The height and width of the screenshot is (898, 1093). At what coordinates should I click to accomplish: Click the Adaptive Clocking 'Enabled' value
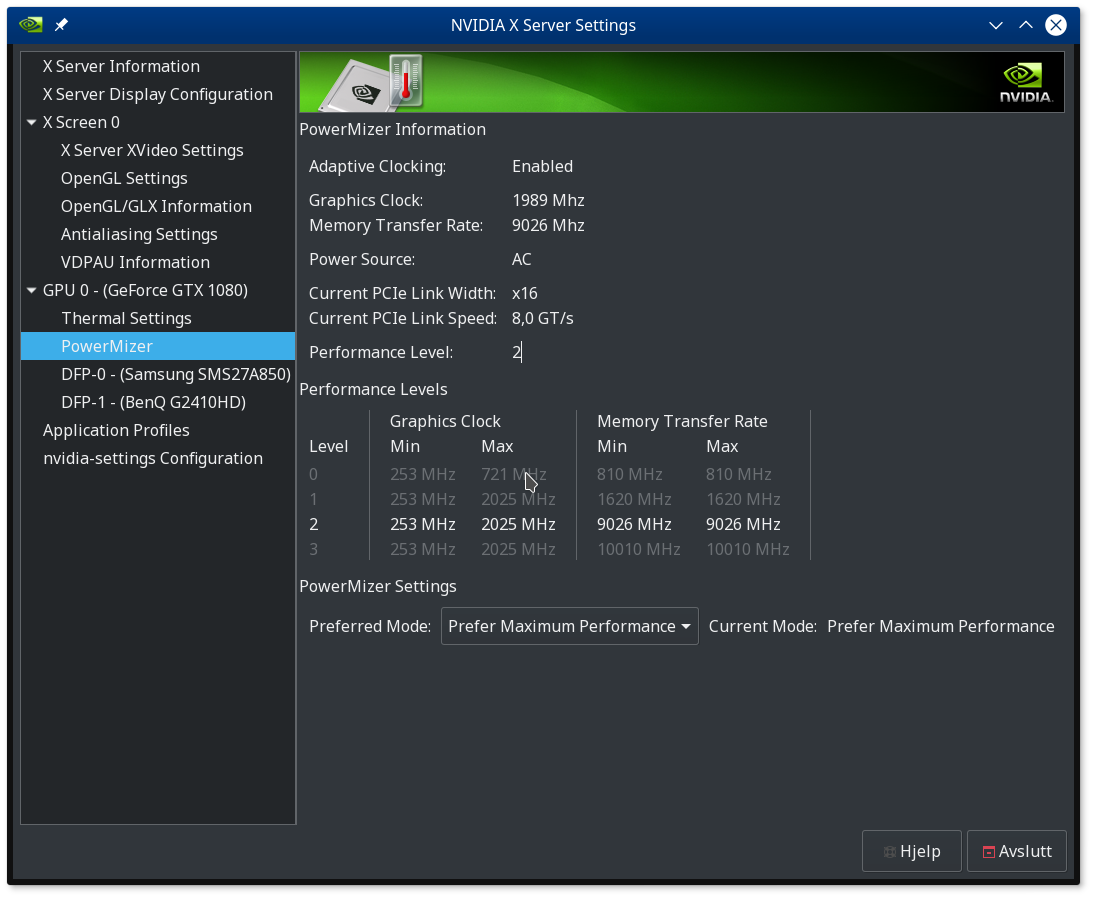coord(542,166)
